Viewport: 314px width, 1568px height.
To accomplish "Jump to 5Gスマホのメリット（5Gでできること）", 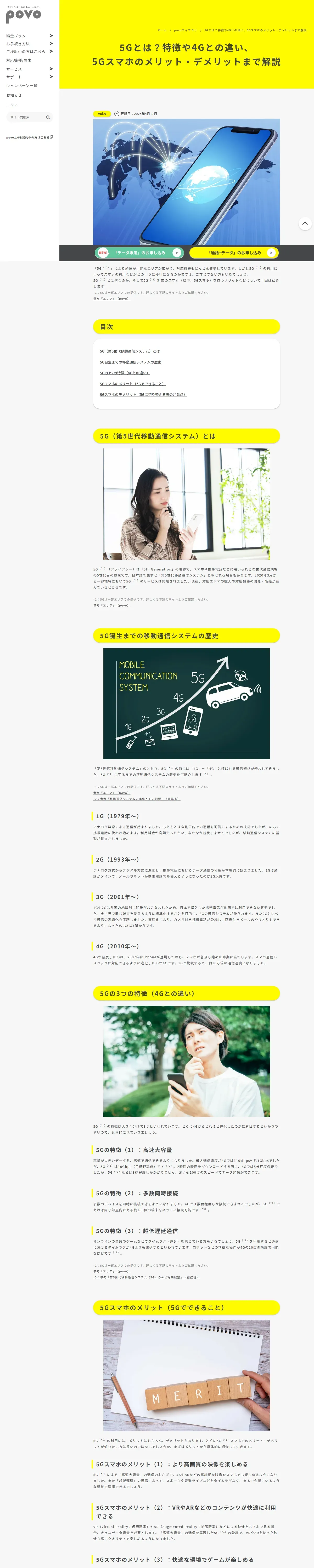I will point(132,384).
